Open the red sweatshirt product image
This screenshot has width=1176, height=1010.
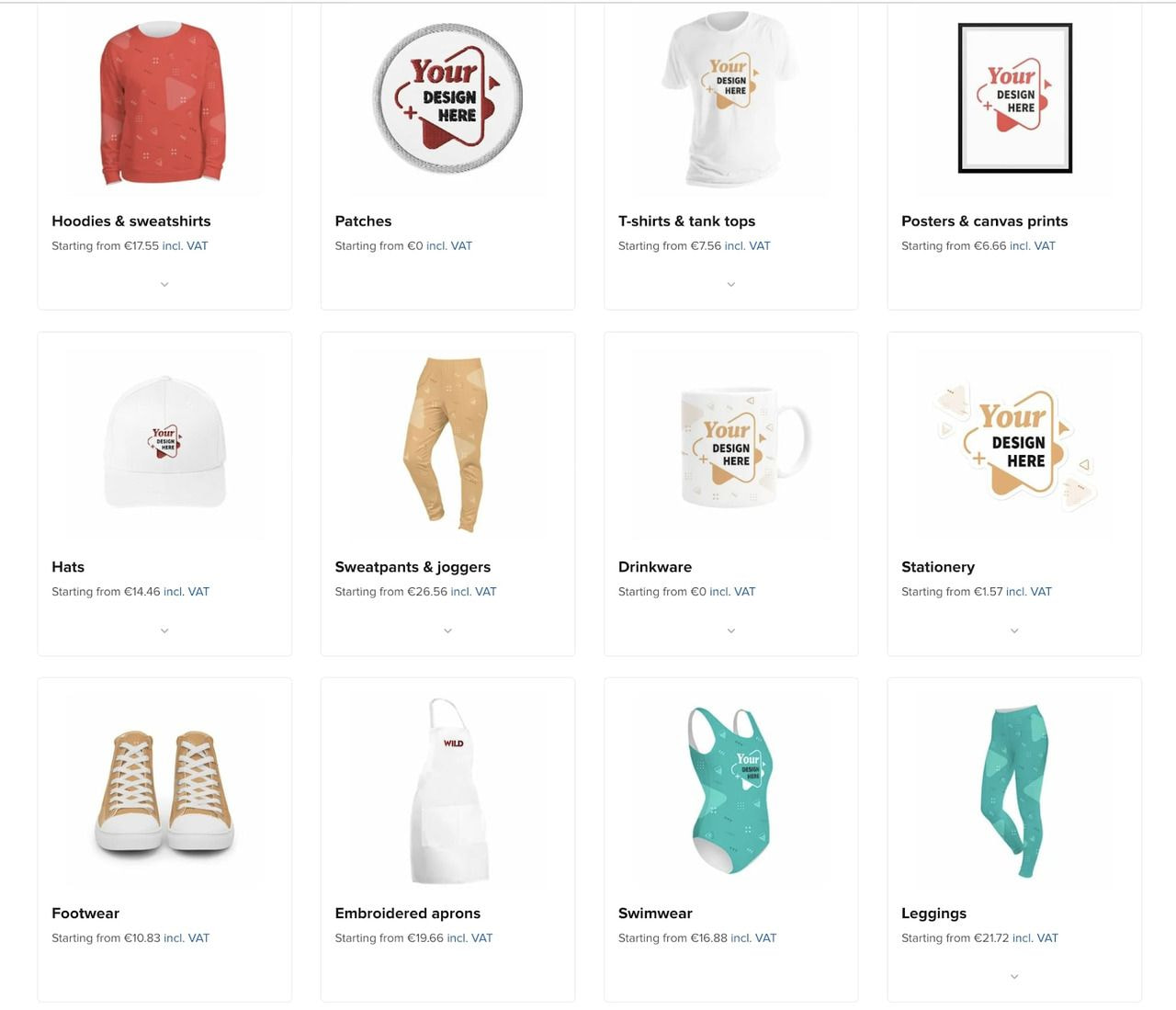(x=163, y=103)
